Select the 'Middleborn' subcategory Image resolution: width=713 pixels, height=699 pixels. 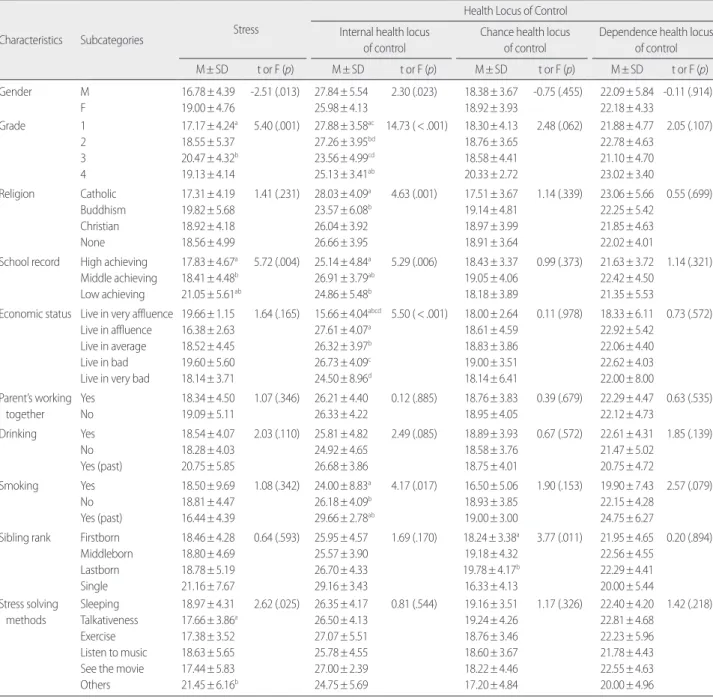[106, 554]
